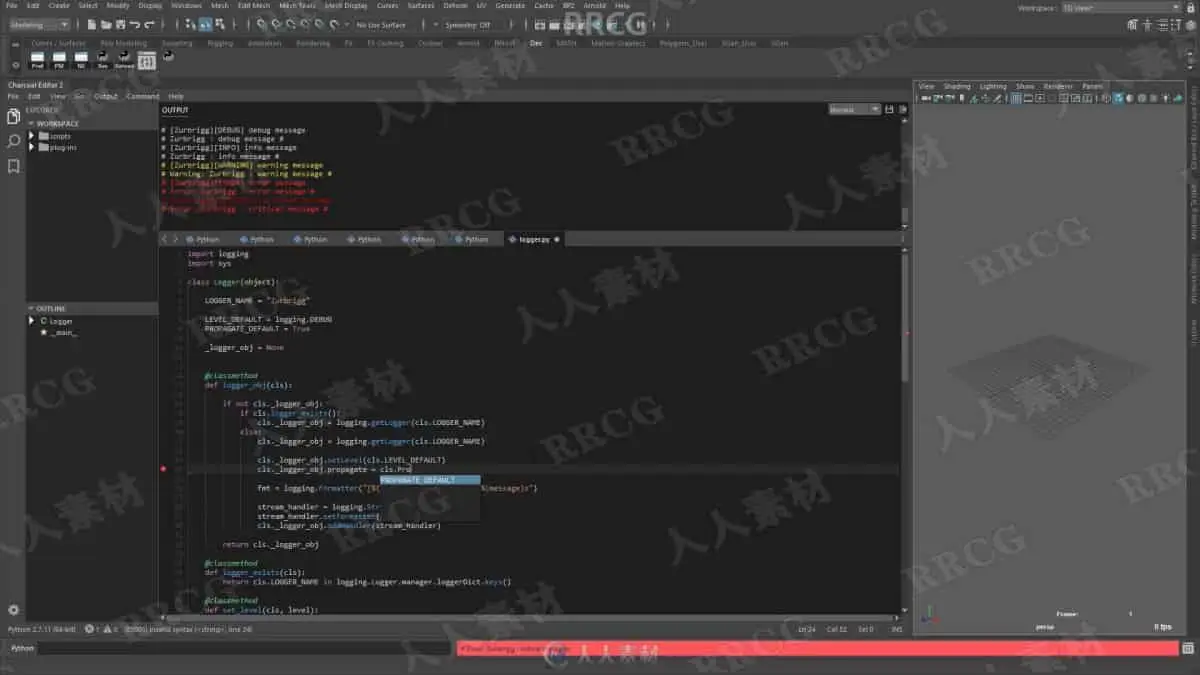Click the clear output icon beside save
Screen dimensions: 1200x675
[902, 109]
